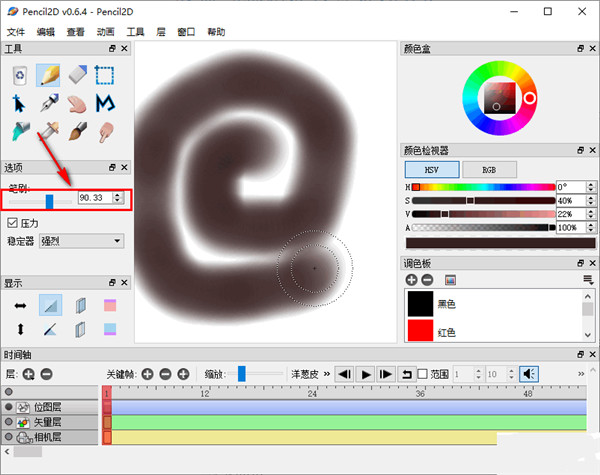Select the Pencil tool
600x475 pixels.
point(48,74)
